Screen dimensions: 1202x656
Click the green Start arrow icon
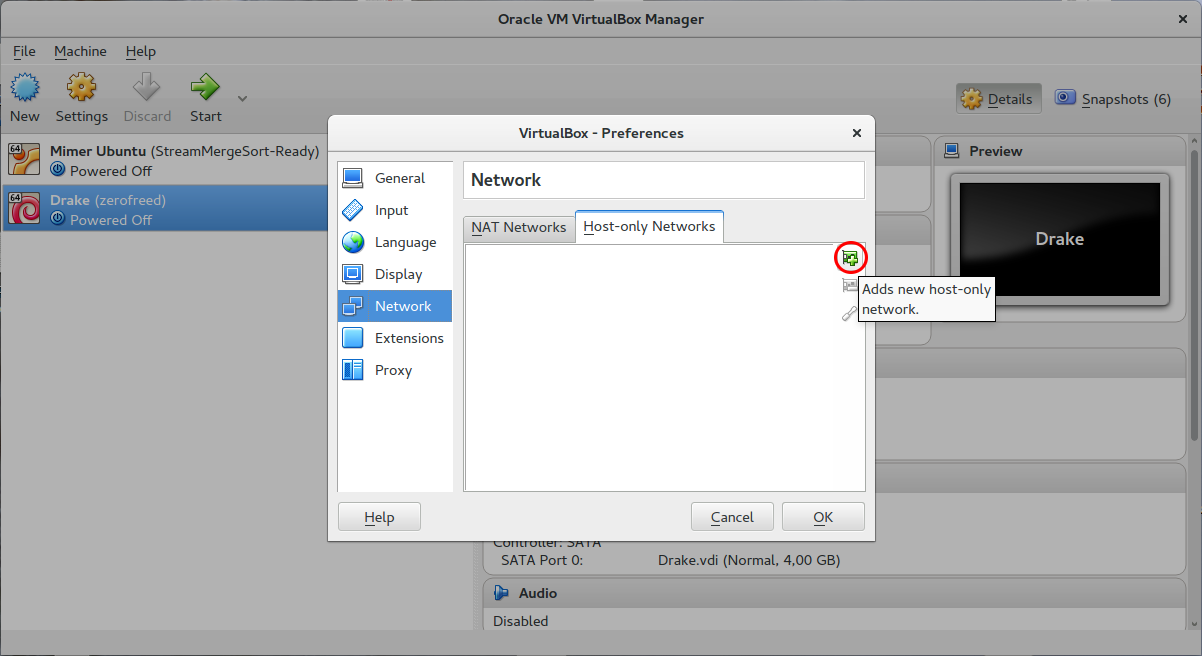(x=205, y=87)
